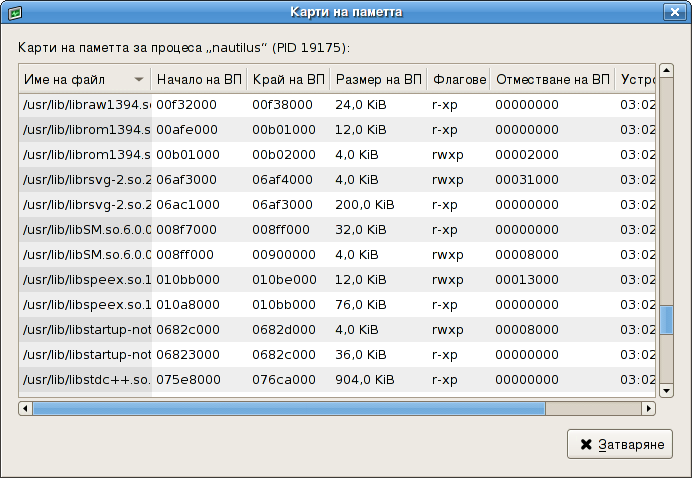The width and height of the screenshot is (692, 478).
Task: Click the vertical scrollbar down arrow
Action: (x=666, y=392)
